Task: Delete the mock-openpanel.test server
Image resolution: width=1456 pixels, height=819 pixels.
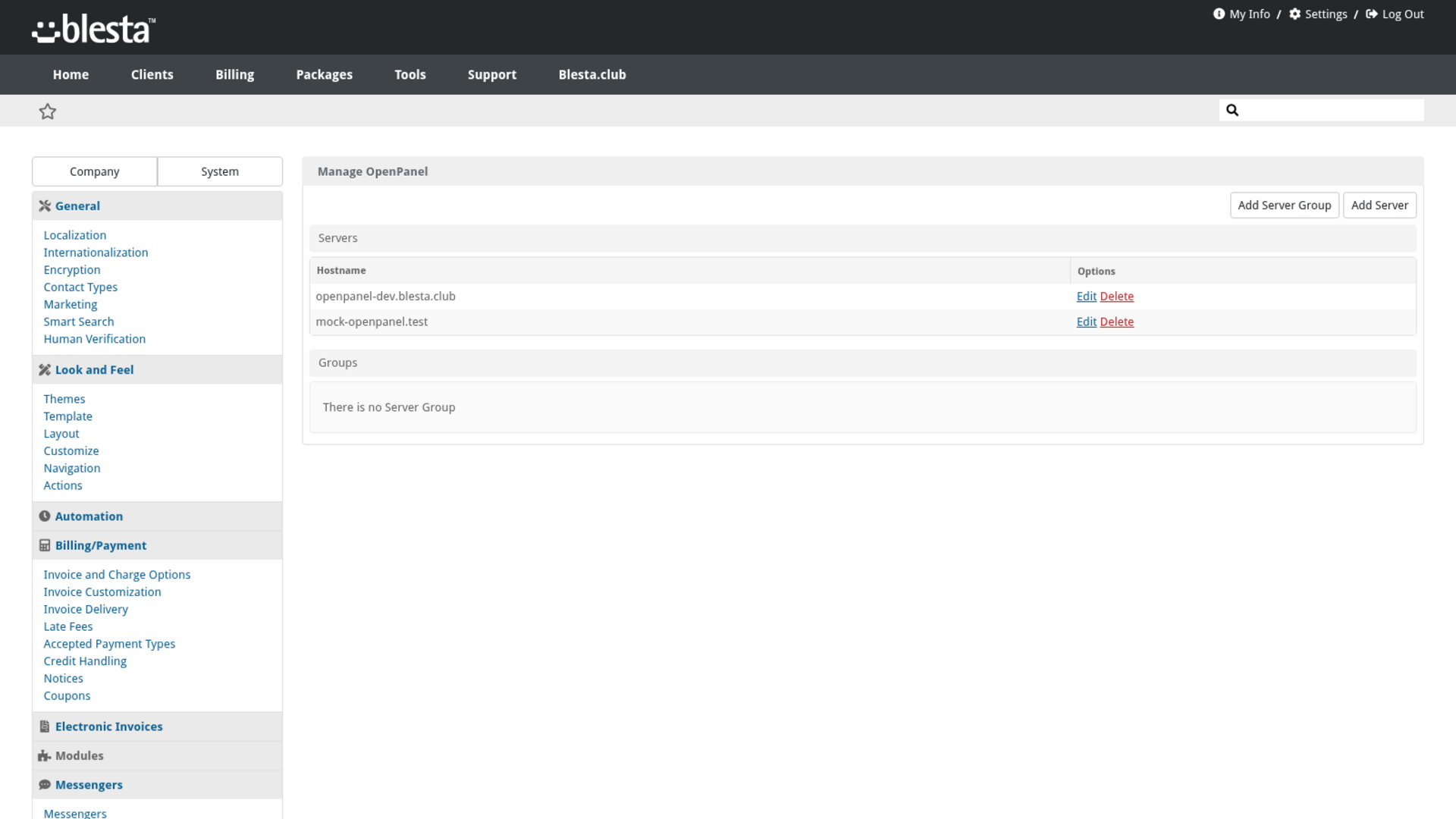Action: click(x=1116, y=322)
